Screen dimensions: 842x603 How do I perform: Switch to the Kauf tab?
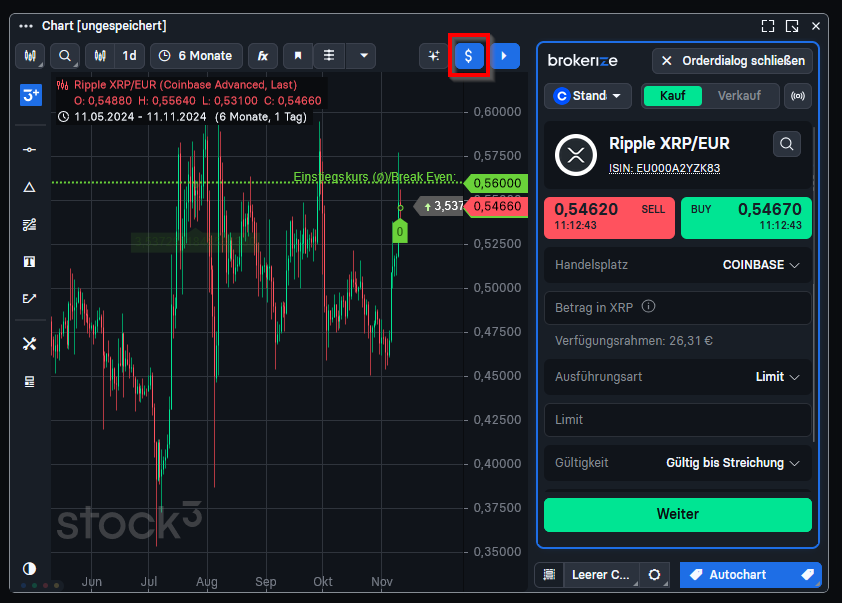click(x=672, y=96)
